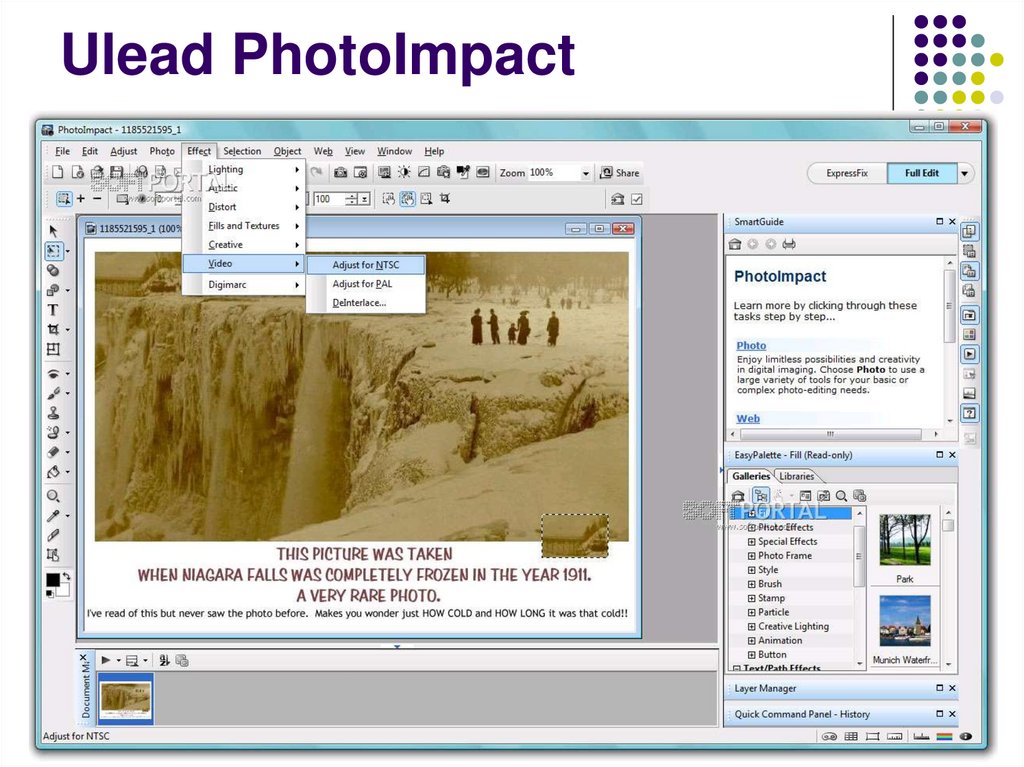
Task: Click the black foreground color swatch
Action: (52, 580)
